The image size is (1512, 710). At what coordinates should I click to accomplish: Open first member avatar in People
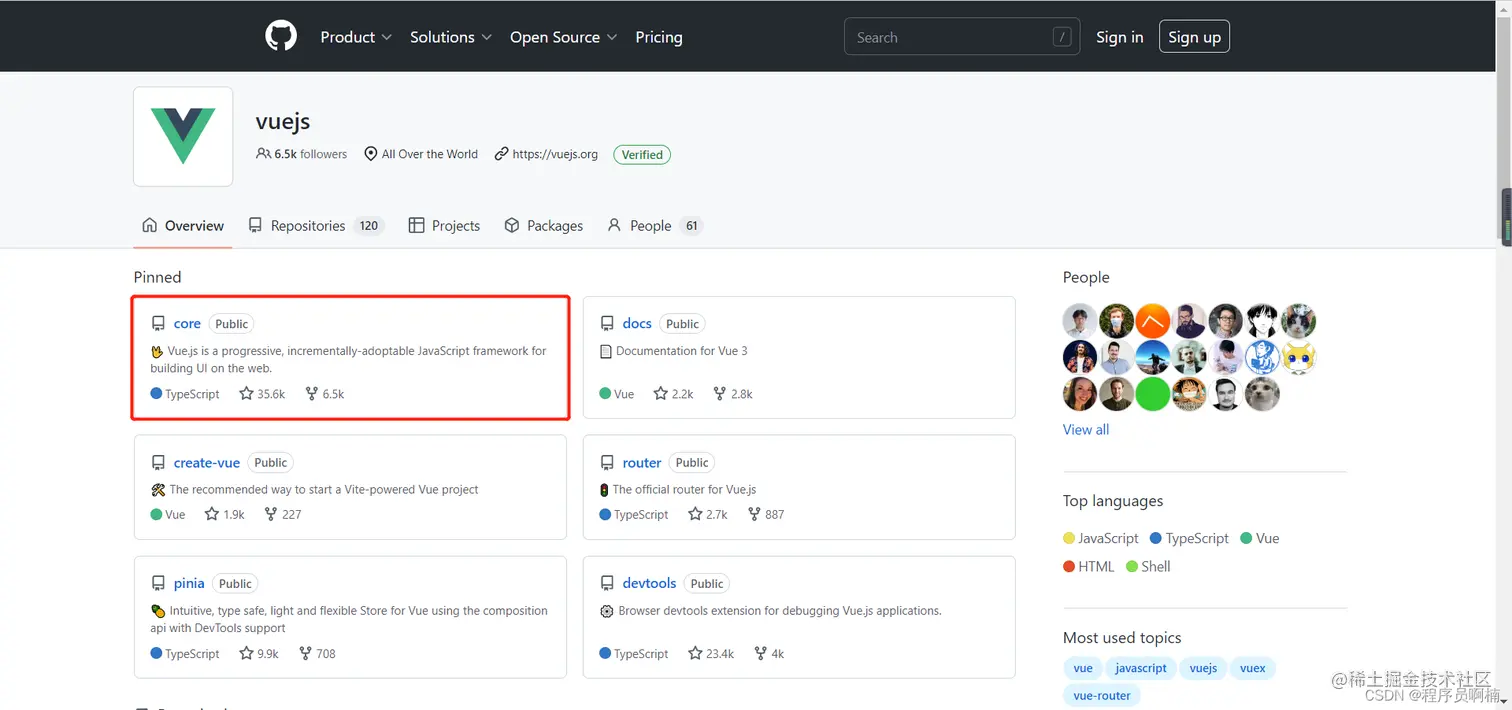pos(1080,321)
